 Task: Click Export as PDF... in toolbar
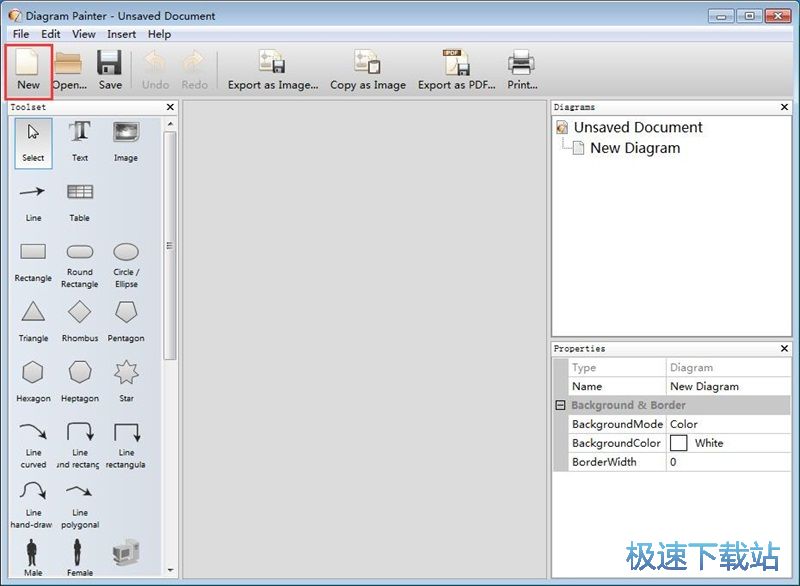[456, 71]
